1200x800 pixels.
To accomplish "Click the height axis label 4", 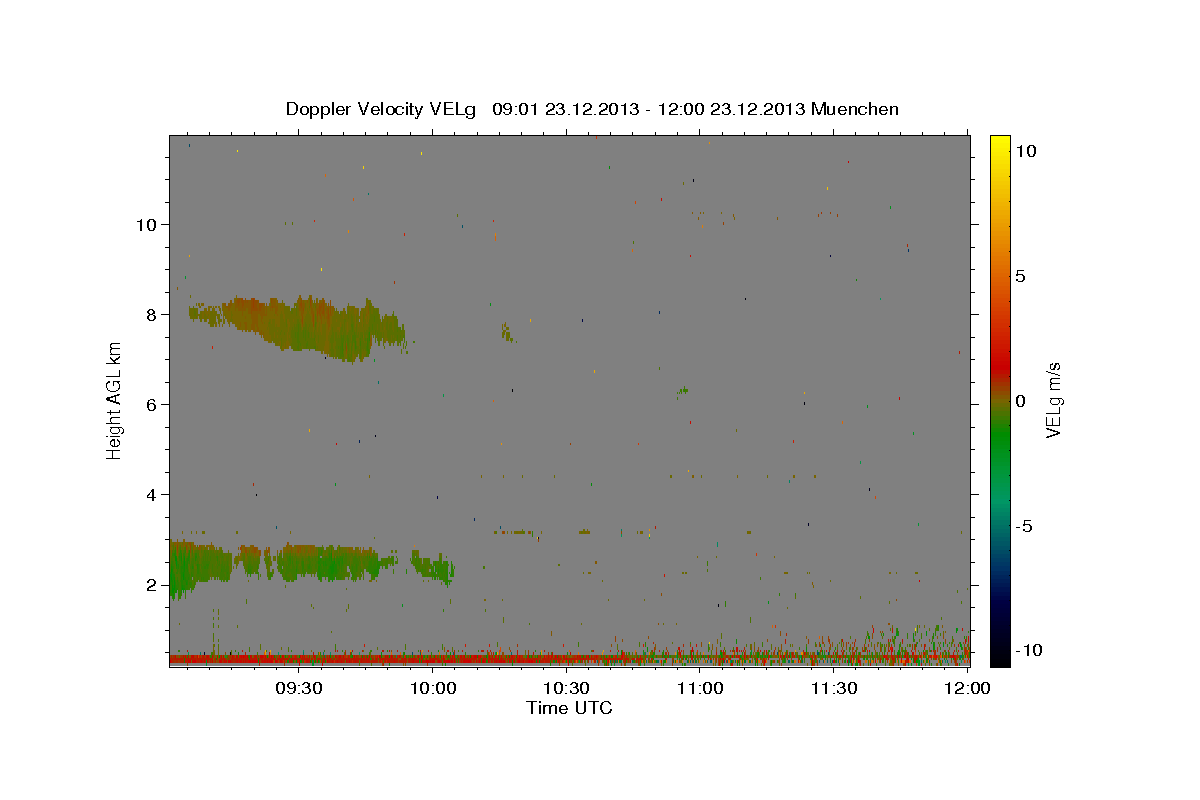I will [152, 495].
